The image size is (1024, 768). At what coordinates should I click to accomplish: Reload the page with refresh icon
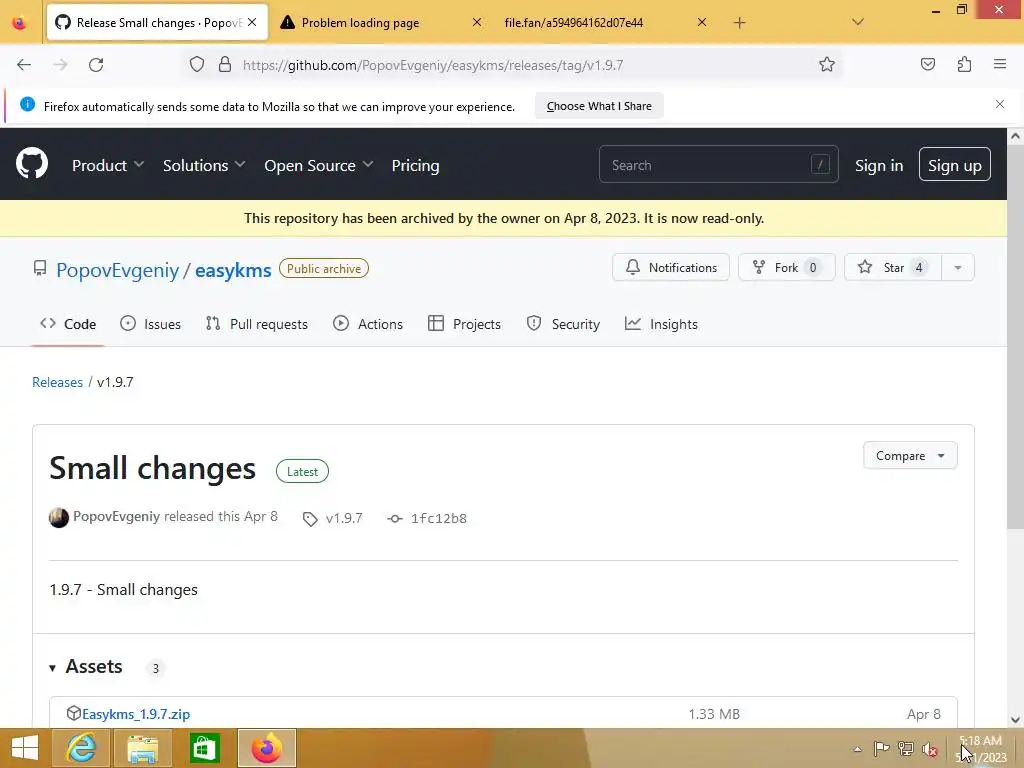tap(96, 65)
